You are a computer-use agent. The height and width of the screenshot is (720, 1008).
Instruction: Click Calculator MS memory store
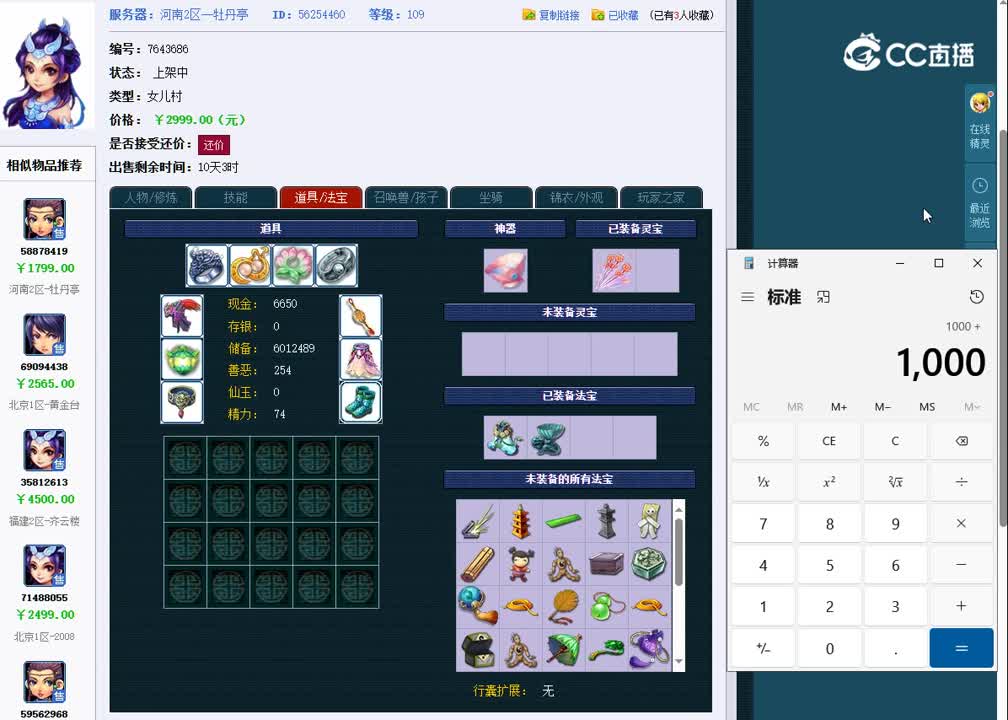[927, 407]
